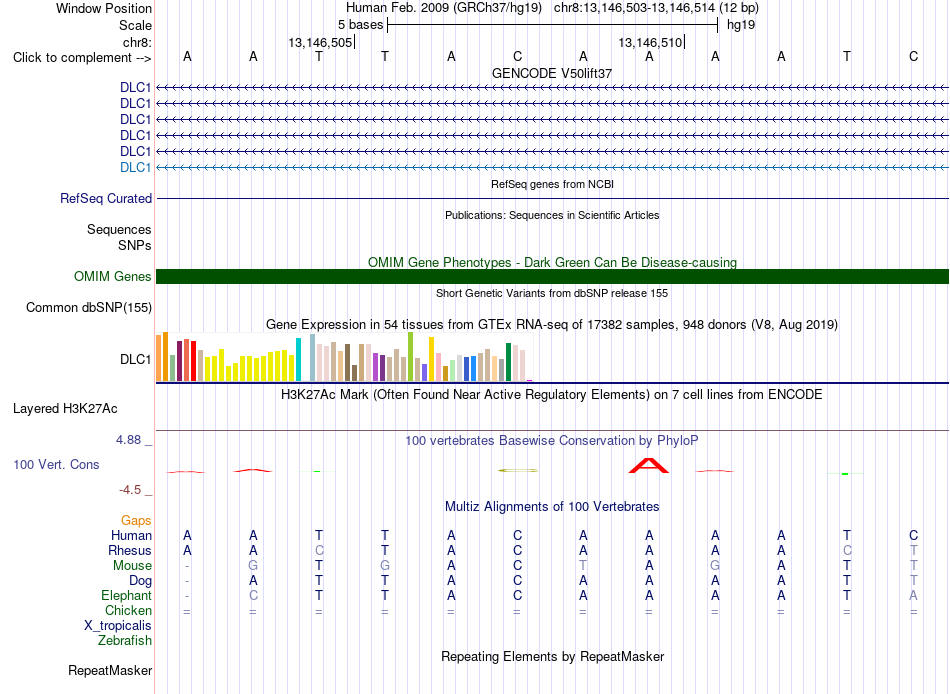This screenshot has height=694, width=950.
Task: Click the GTEx 'Gene Expression in 54 tissues' title
Action: [552, 324]
